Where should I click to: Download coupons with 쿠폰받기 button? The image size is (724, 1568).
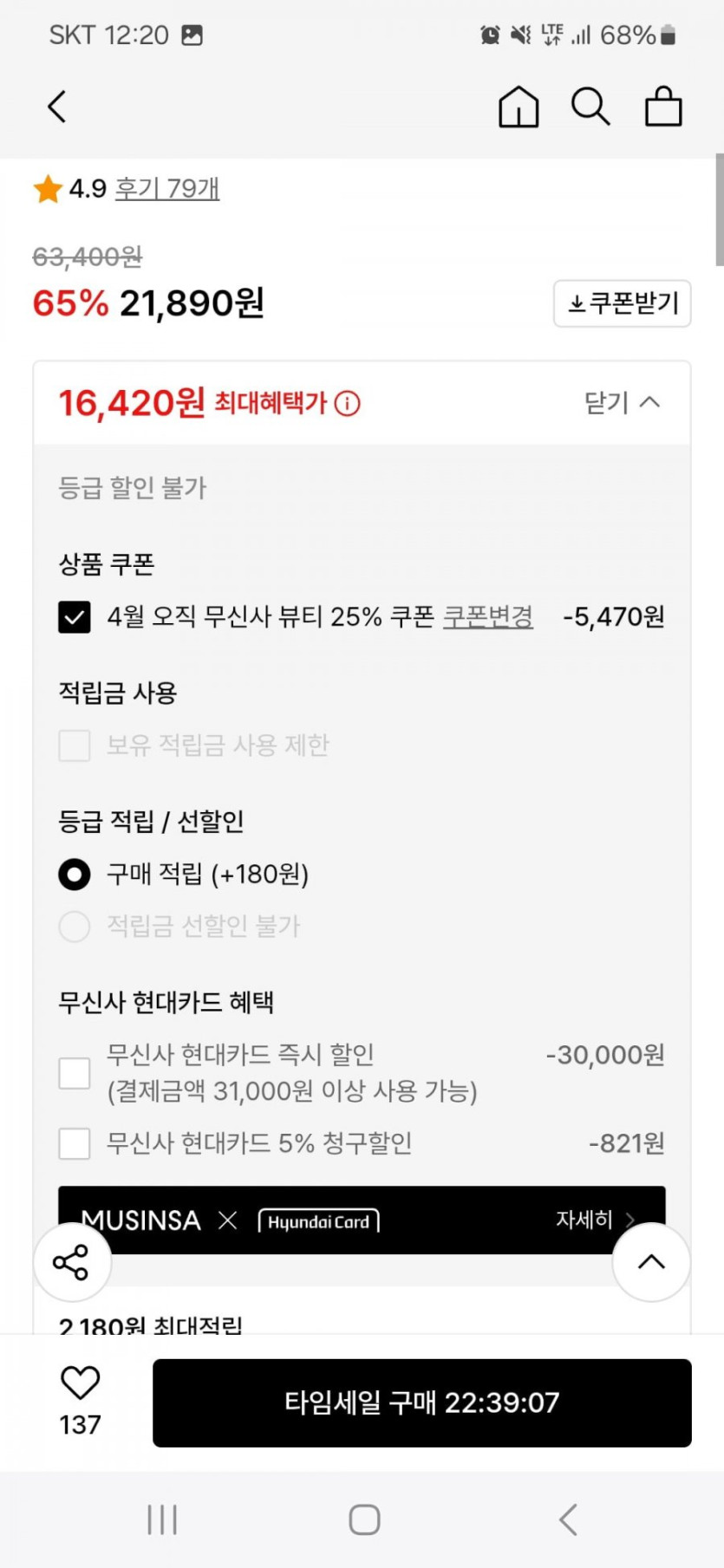coord(622,303)
